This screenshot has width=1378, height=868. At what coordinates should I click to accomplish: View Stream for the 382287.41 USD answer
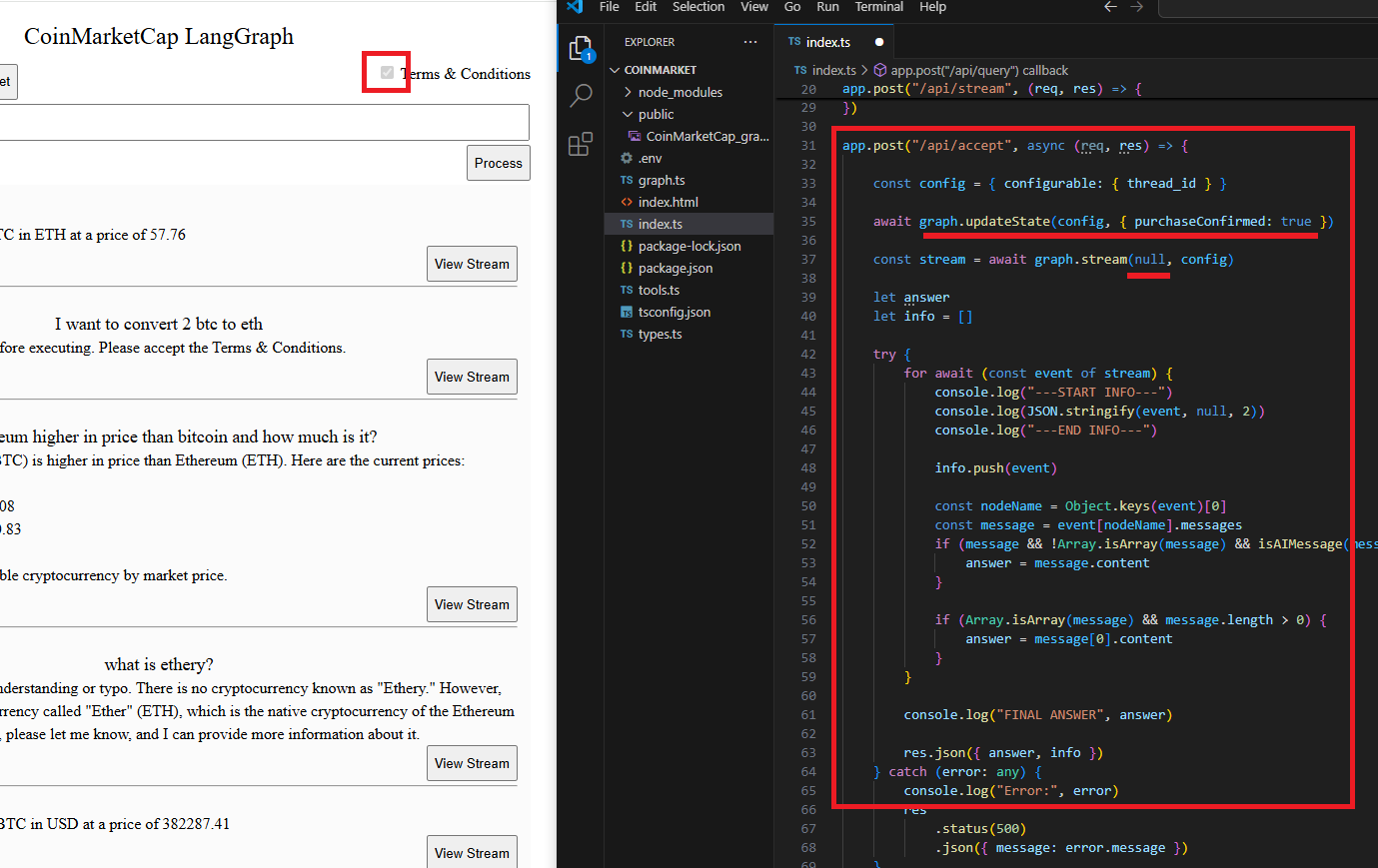tap(472, 852)
